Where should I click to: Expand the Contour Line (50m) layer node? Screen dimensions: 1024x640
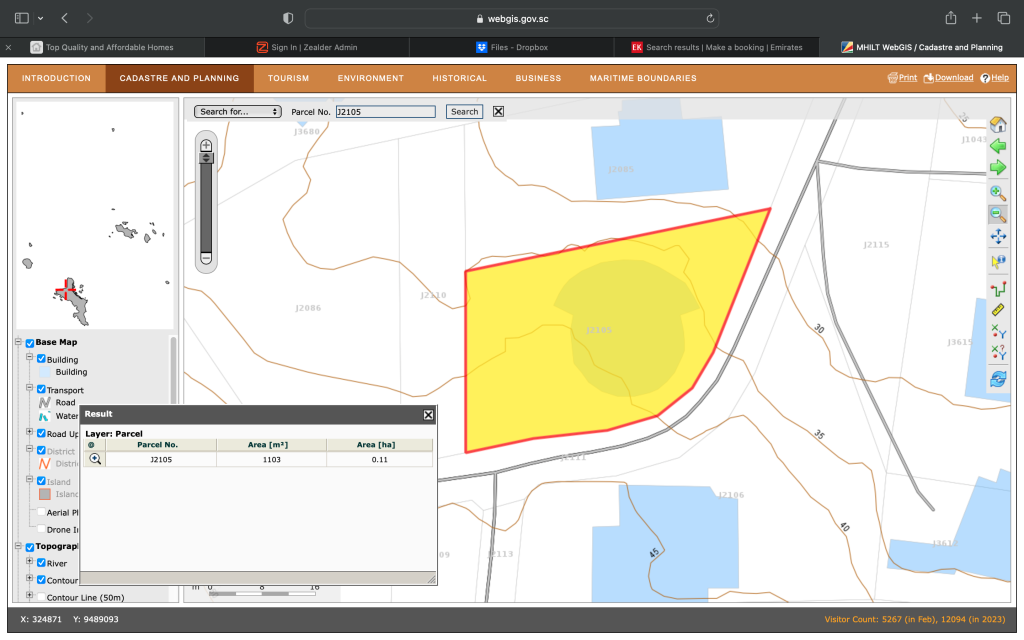(29, 597)
